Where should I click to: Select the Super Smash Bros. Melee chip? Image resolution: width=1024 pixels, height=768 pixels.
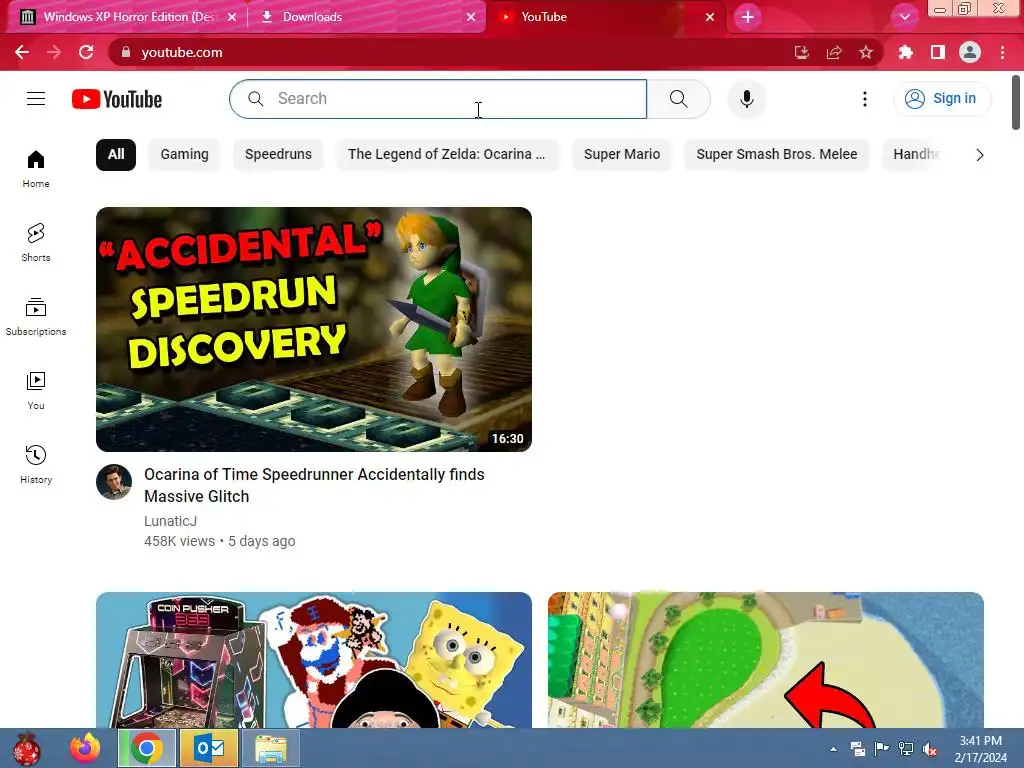pyautogui.click(x=776, y=155)
